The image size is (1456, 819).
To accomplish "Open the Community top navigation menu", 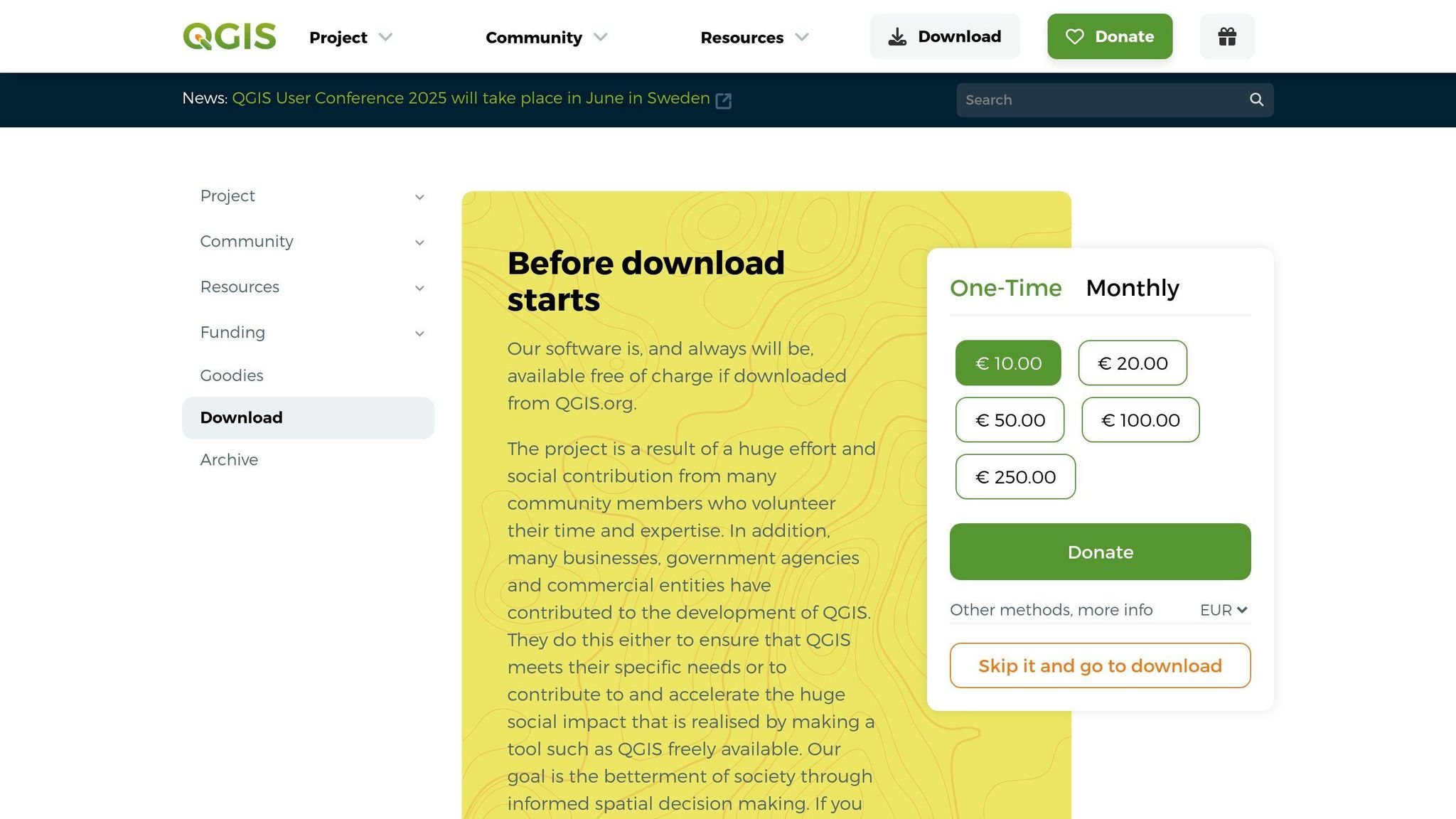I will coord(547,37).
